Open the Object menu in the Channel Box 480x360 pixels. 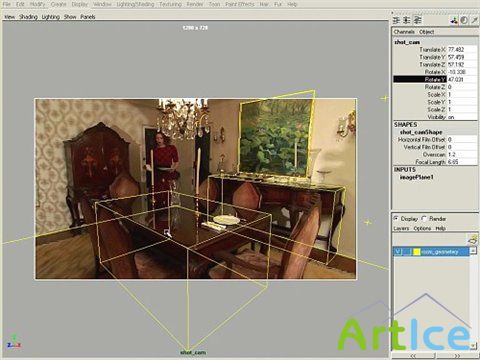tap(426, 32)
